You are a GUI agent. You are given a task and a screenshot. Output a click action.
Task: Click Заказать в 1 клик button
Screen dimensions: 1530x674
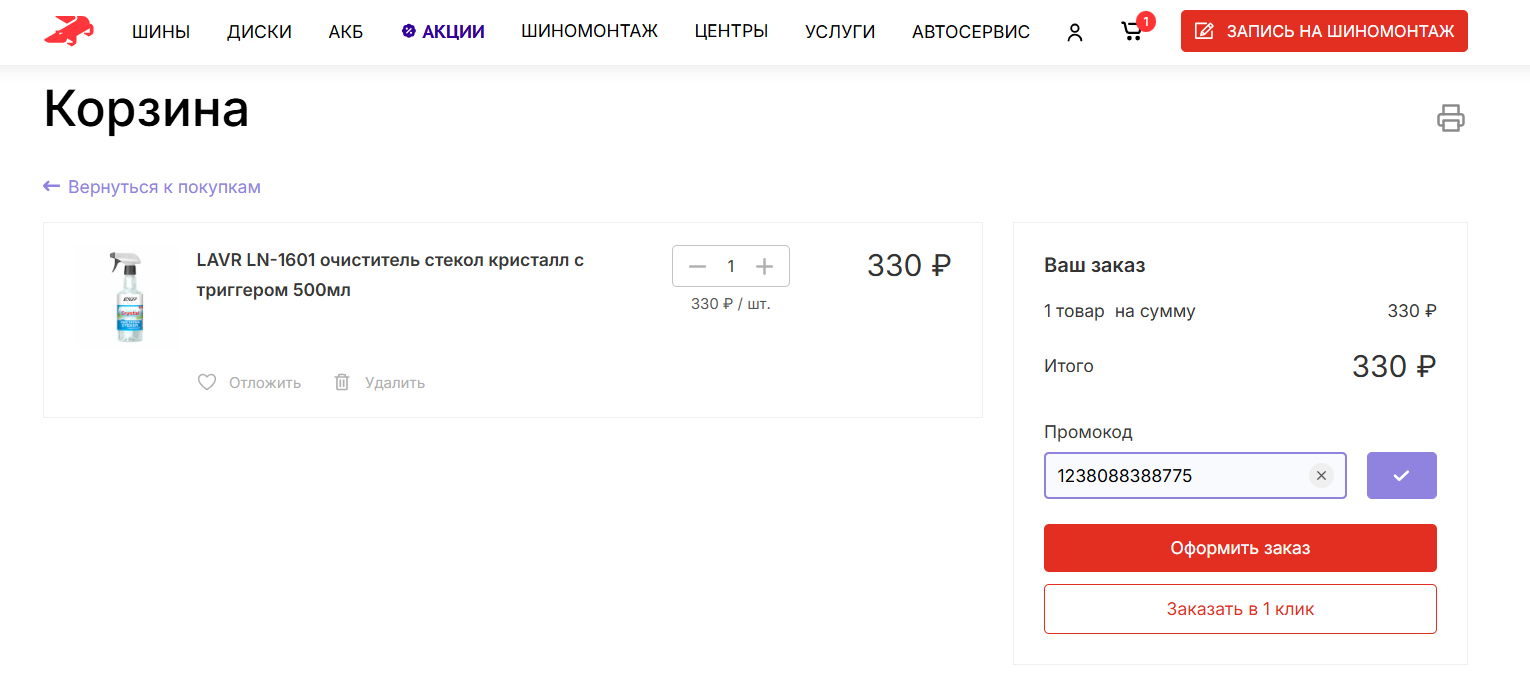pyautogui.click(x=1240, y=609)
